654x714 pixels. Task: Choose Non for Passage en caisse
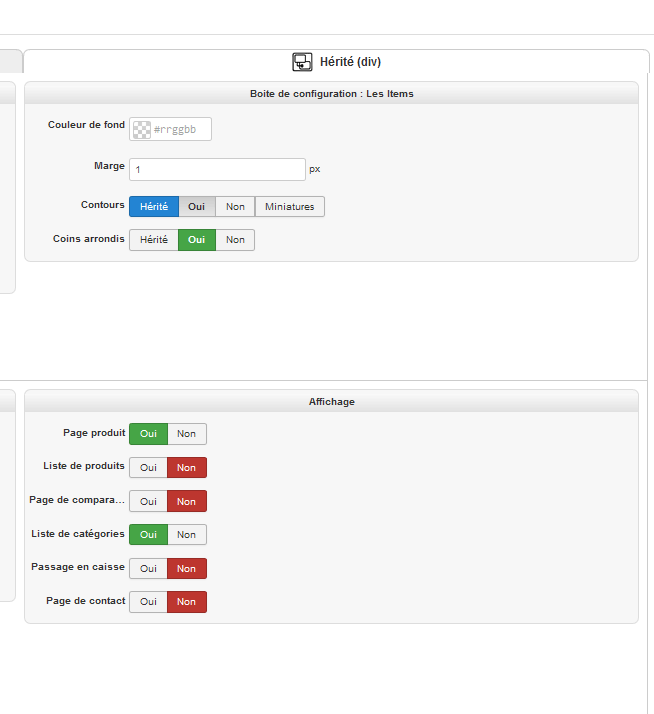pyautogui.click(x=187, y=569)
